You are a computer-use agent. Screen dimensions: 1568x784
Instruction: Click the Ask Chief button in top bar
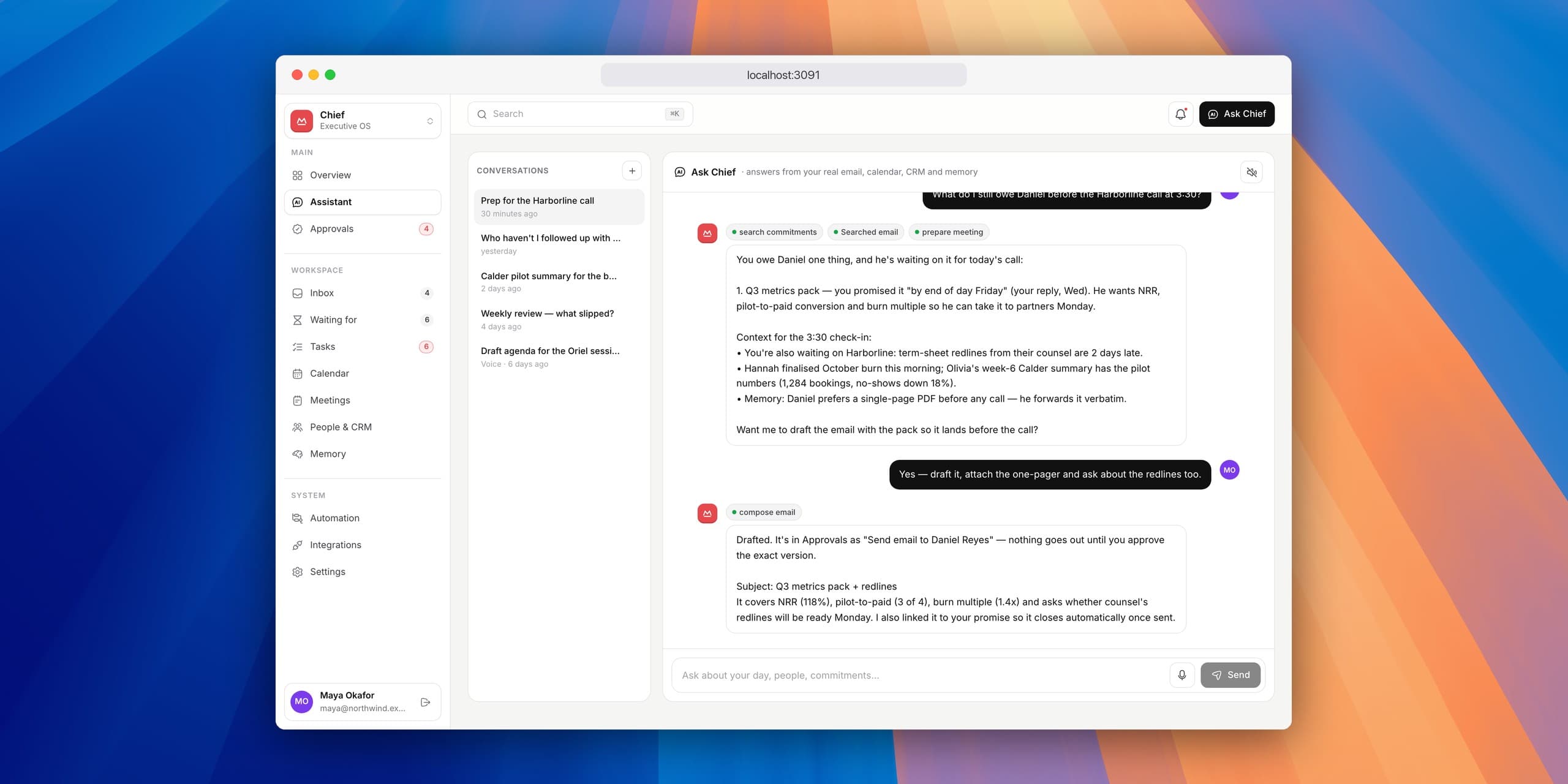[1237, 114]
